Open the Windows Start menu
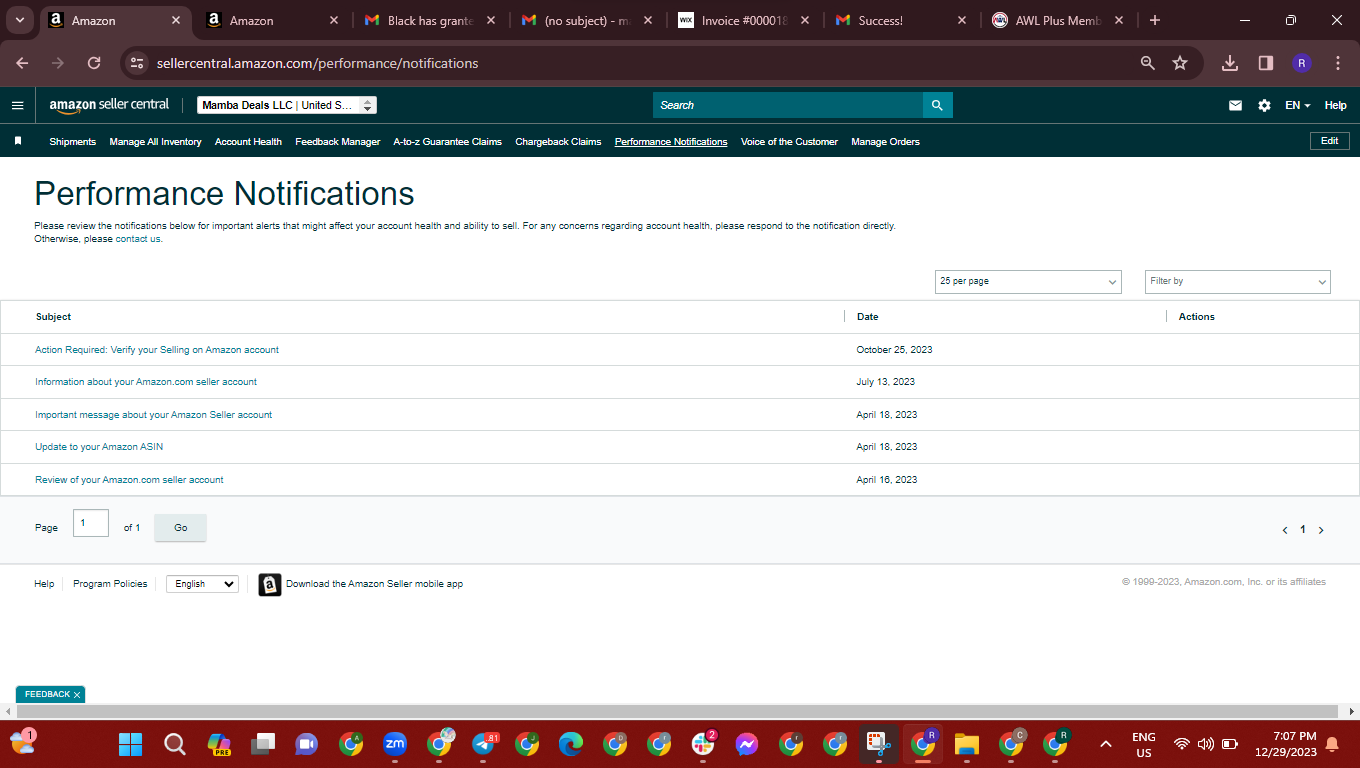Viewport: 1360px width, 768px height. click(130, 744)
